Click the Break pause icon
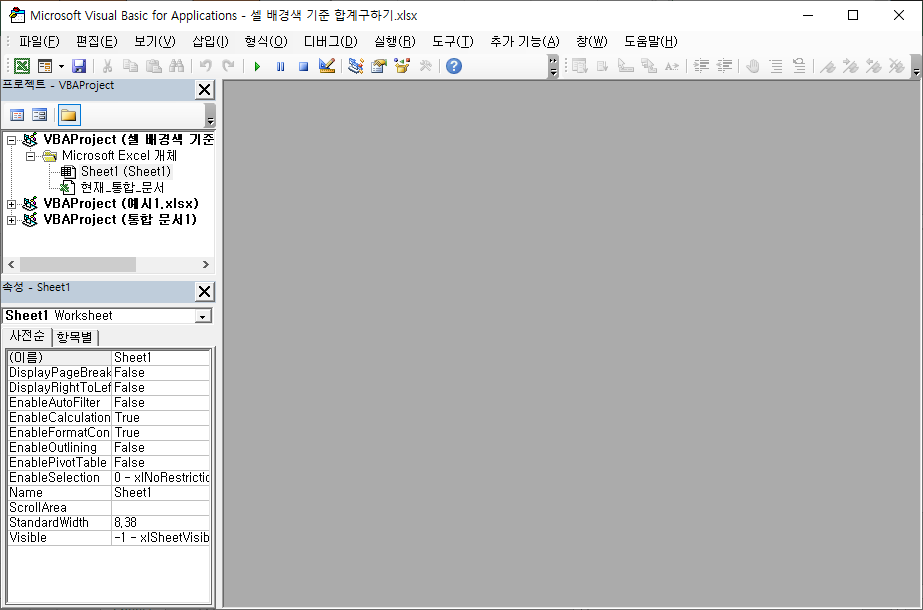Screen dimensions: 923x610 coord(280,66)
